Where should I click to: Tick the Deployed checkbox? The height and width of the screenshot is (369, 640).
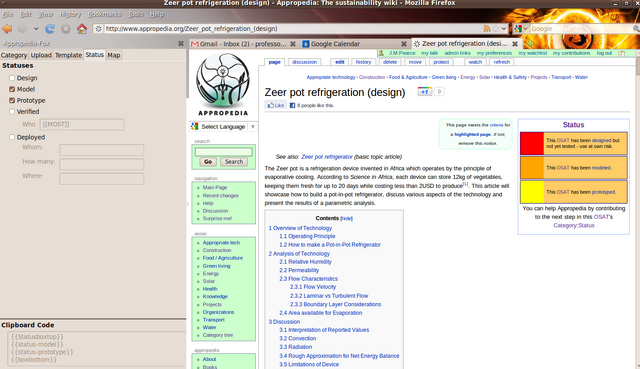pyautogui.click(x=12, y=137)
